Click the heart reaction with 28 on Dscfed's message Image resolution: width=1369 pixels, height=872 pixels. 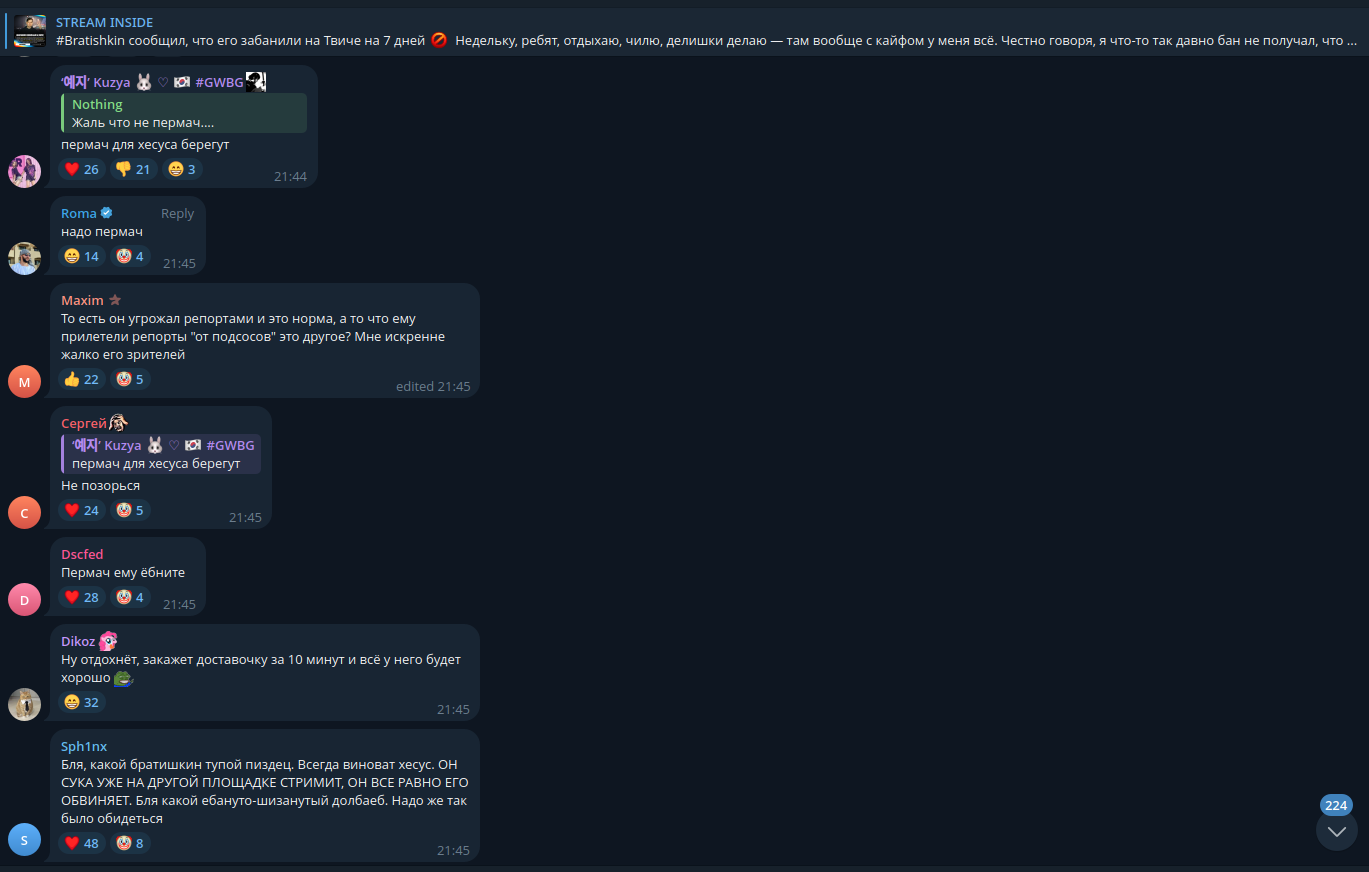(81, 597)
